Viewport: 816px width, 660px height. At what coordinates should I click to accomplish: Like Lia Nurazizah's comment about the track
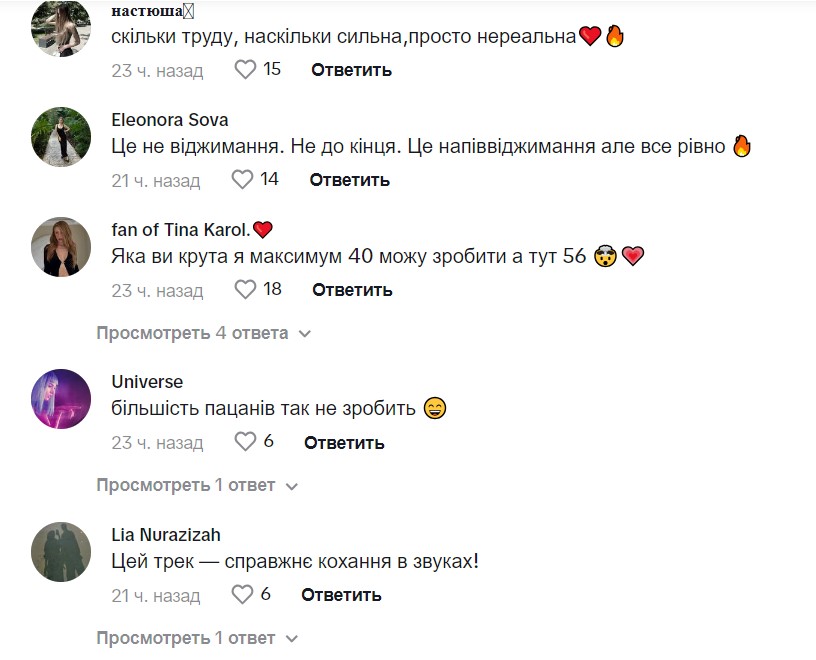click(x=242, y=595)
